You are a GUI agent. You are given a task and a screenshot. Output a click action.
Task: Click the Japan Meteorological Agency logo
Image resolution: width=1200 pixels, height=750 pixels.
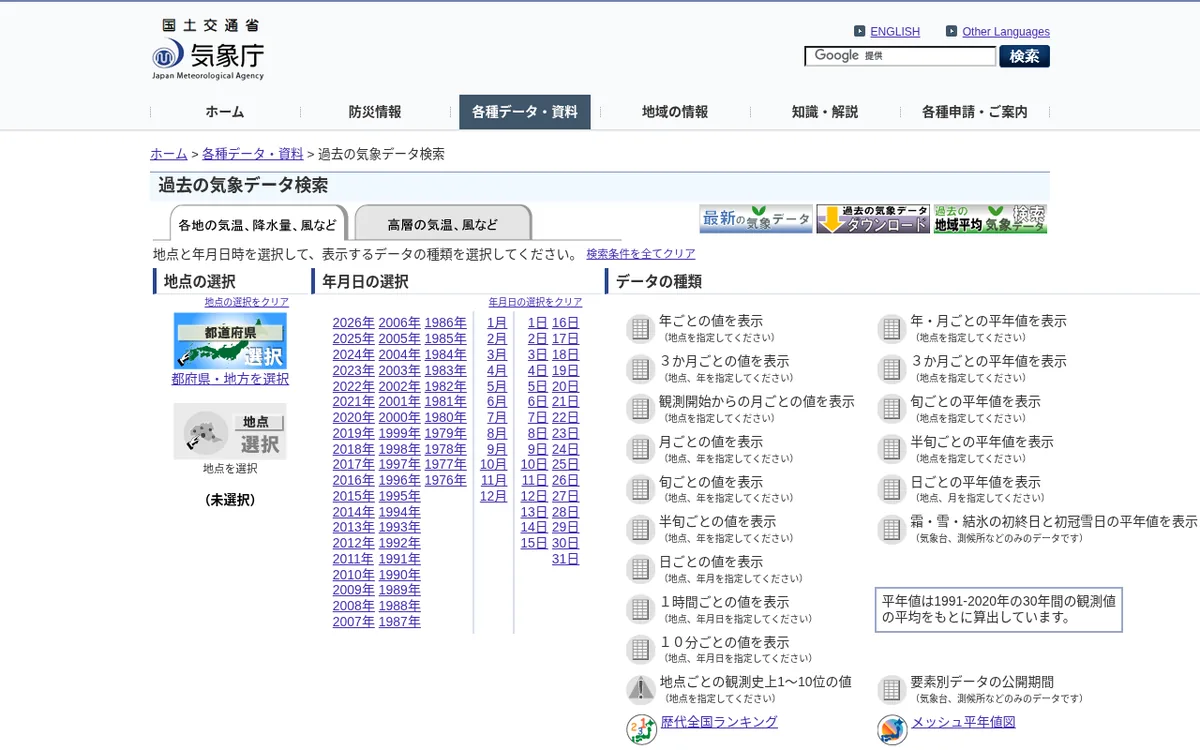click(209, 50)
